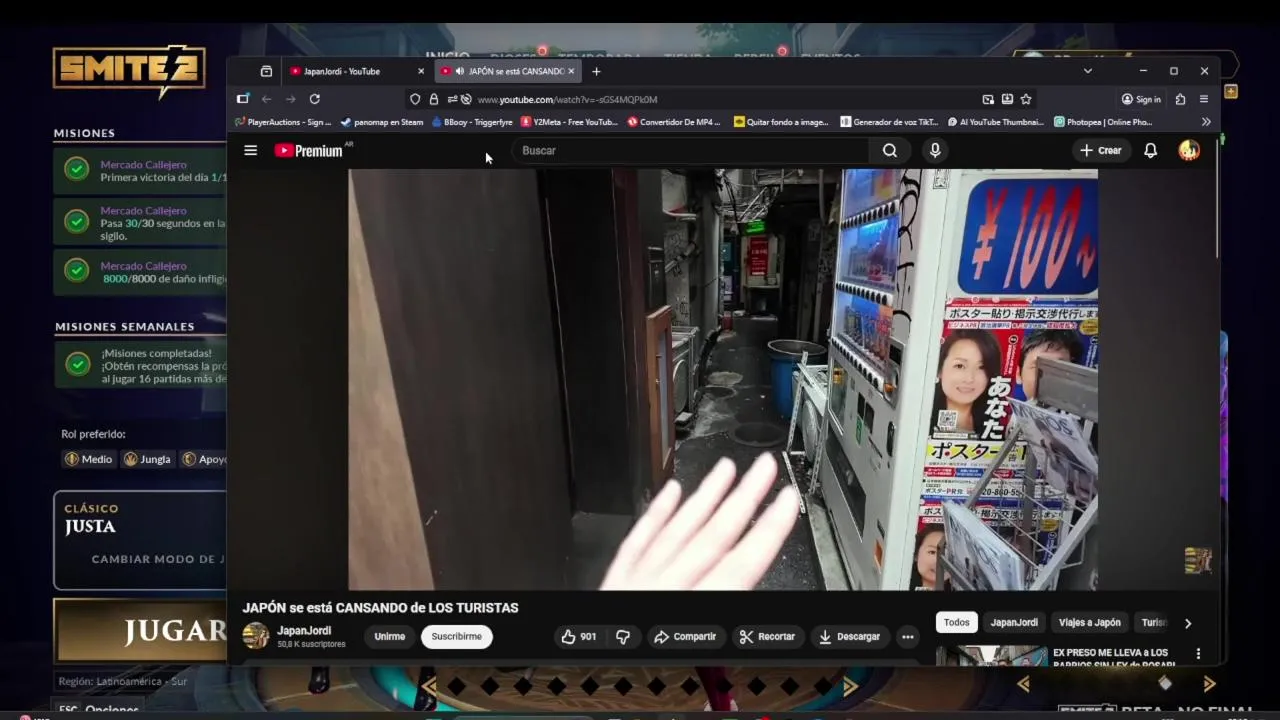Click the left gold arrow of the Smite carousel
Image resolution: width=1280 pixels, height=720 pixels.
point(429,686)
